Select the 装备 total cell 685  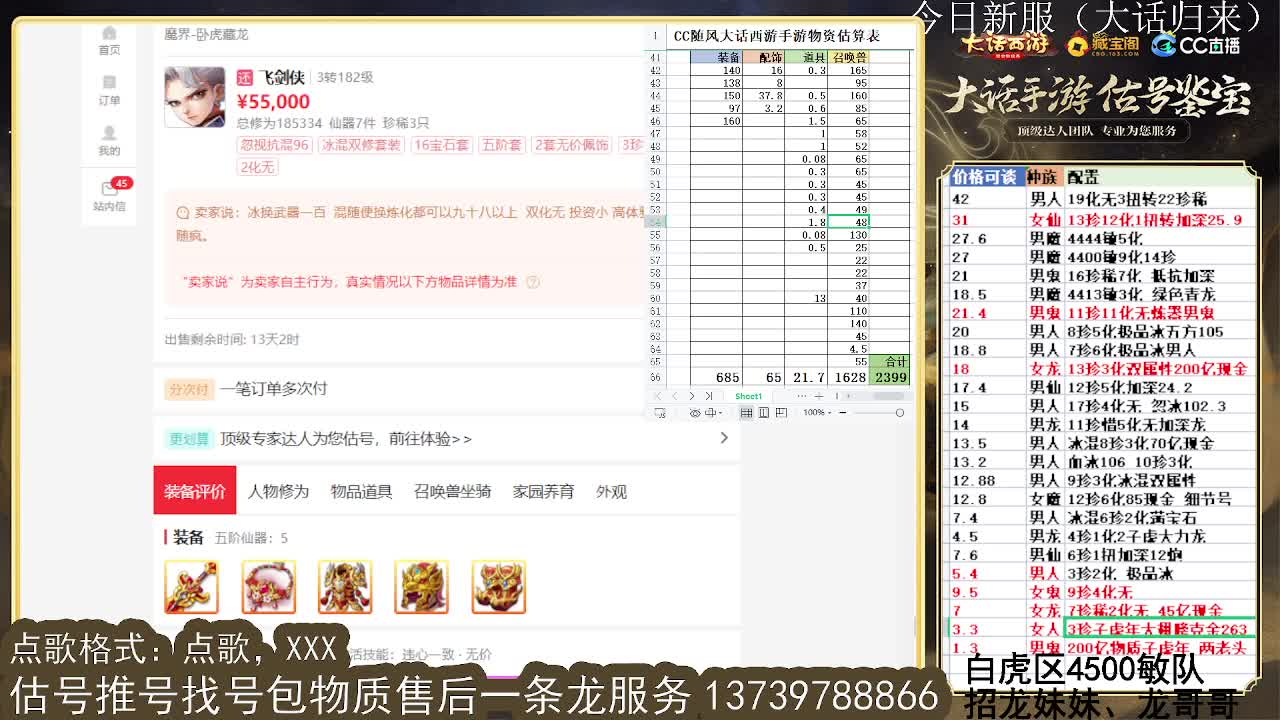point(716,377)
